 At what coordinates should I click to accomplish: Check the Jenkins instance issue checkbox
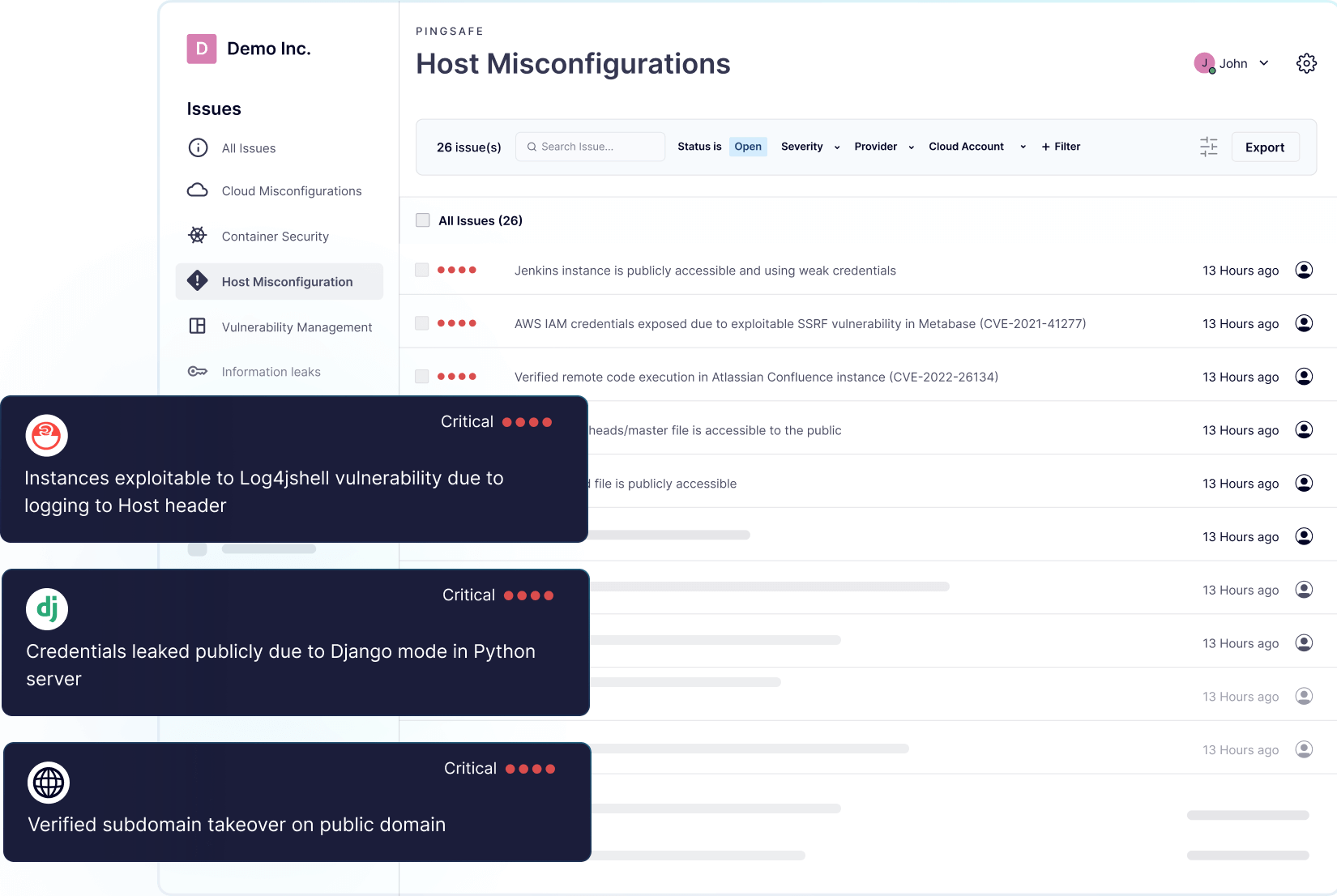[x=422, y=270]
